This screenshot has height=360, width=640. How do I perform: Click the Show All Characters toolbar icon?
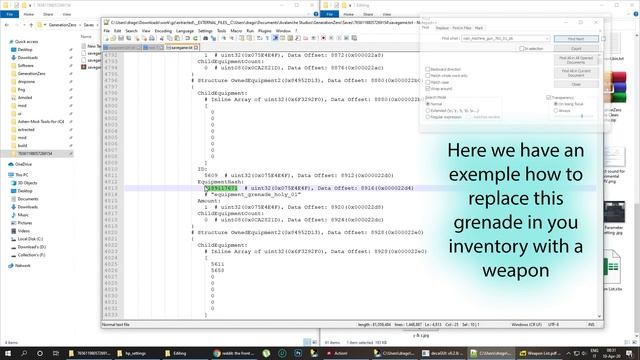point(267,38)
